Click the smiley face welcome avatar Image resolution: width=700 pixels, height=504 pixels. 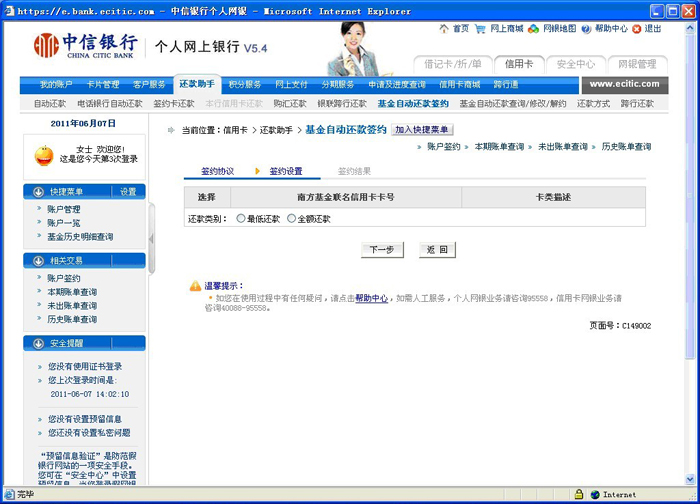[x=44, y=155]
